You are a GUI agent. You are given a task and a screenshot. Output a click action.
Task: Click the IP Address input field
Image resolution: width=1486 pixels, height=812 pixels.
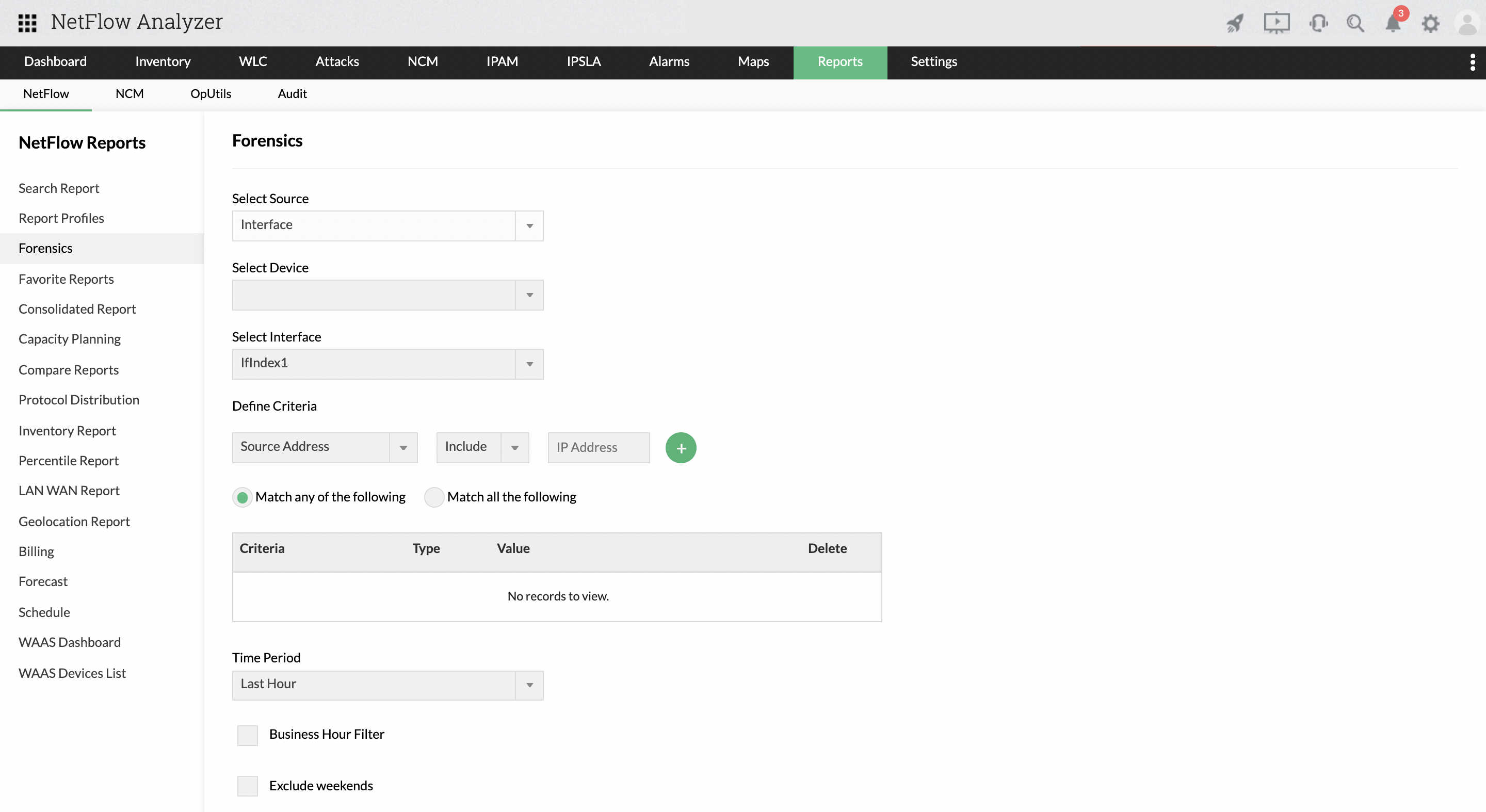point(598,447)
